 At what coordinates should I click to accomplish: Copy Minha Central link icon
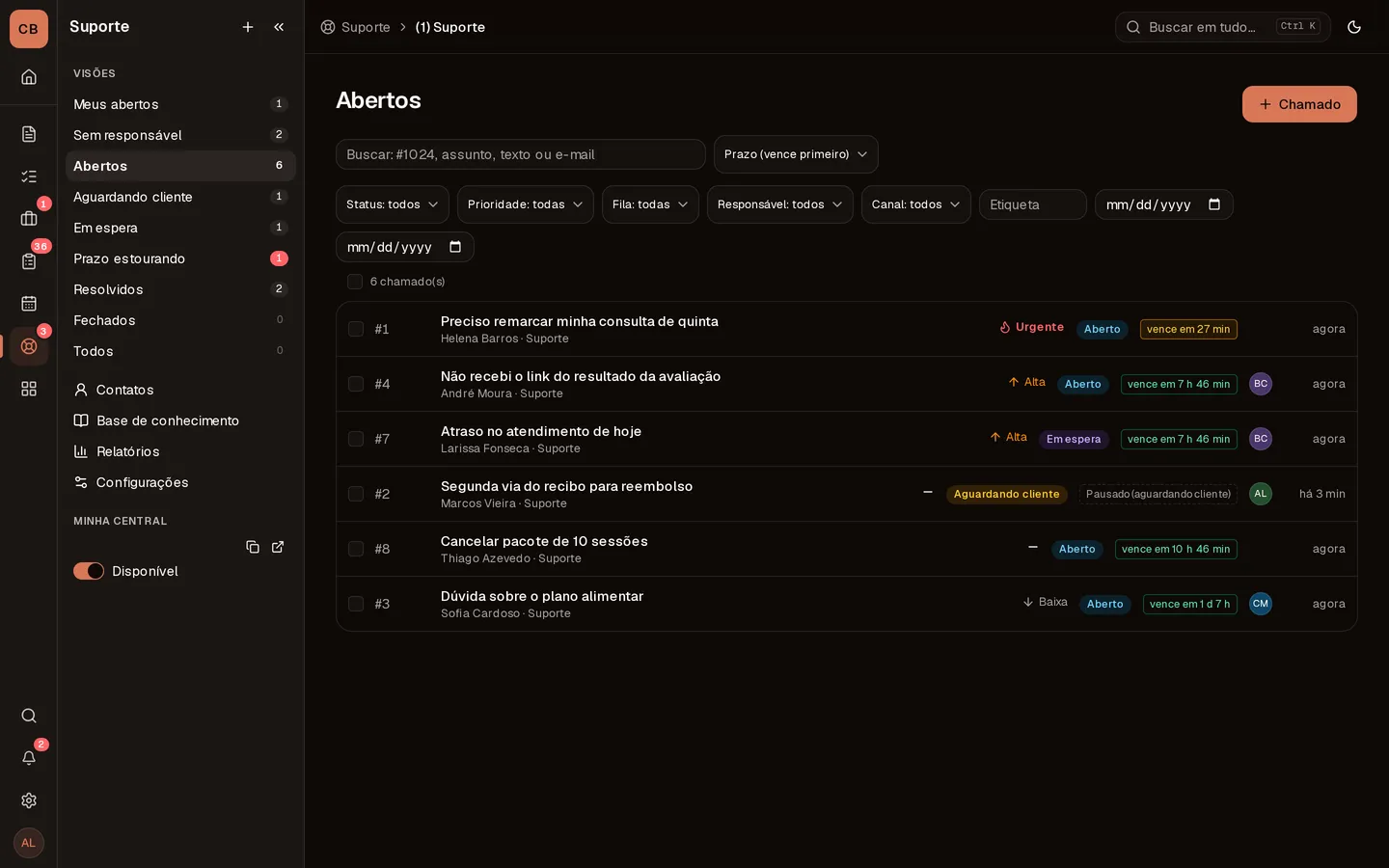click(253, 547)
